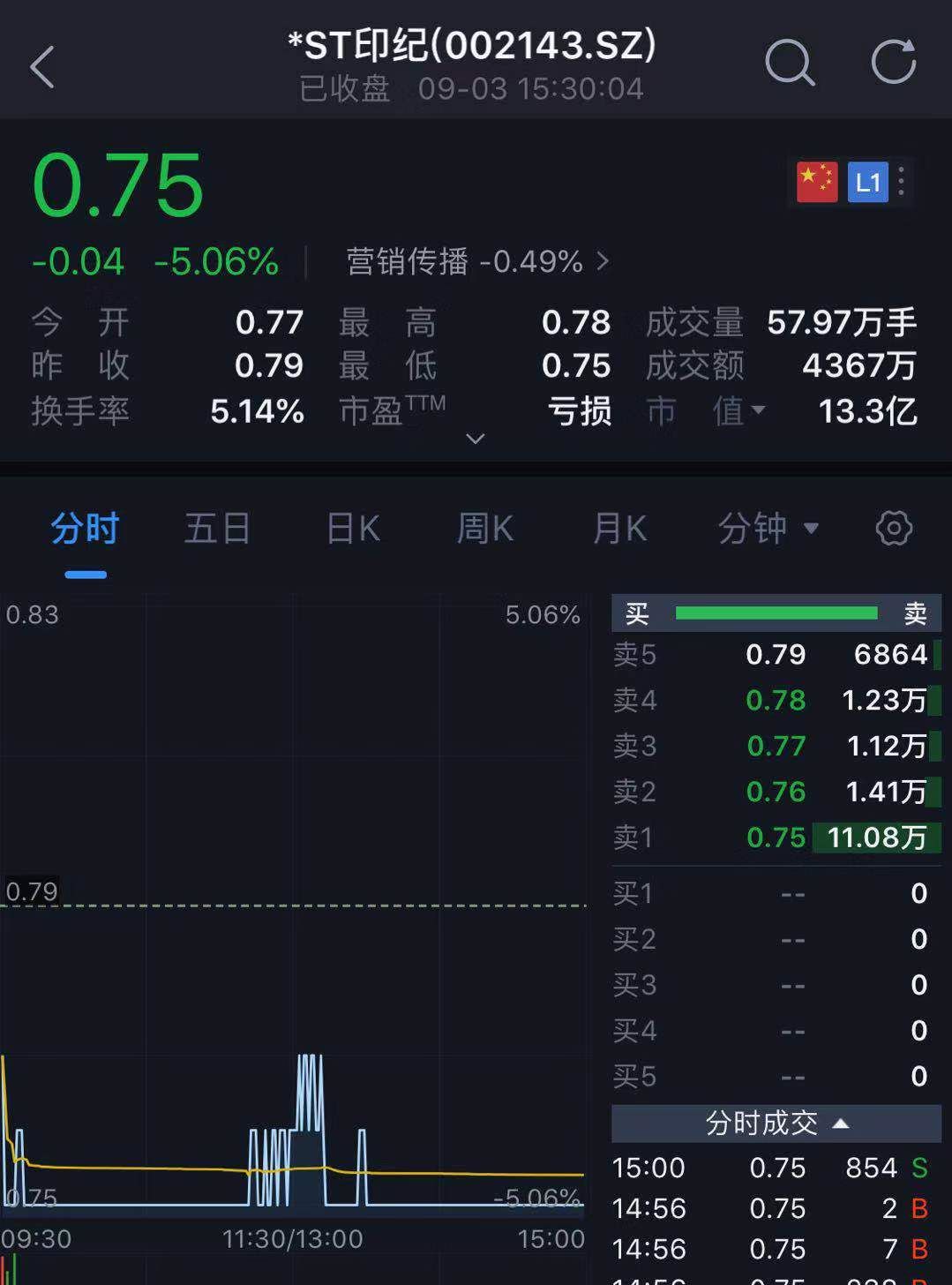952x1285 pixels.
Task: Open chart settings gear icon
Action: 894,529
